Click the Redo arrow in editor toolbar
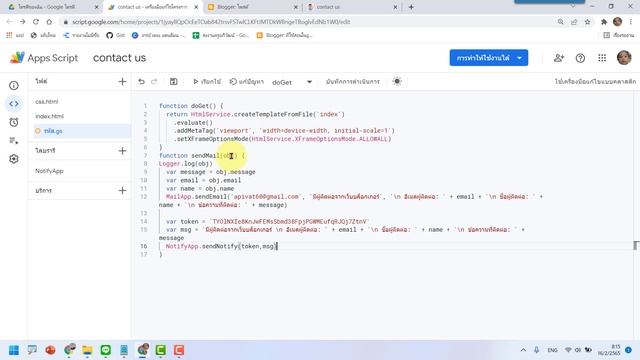The image size is (640, 360). pyautogui.click(x=154, y=82)
